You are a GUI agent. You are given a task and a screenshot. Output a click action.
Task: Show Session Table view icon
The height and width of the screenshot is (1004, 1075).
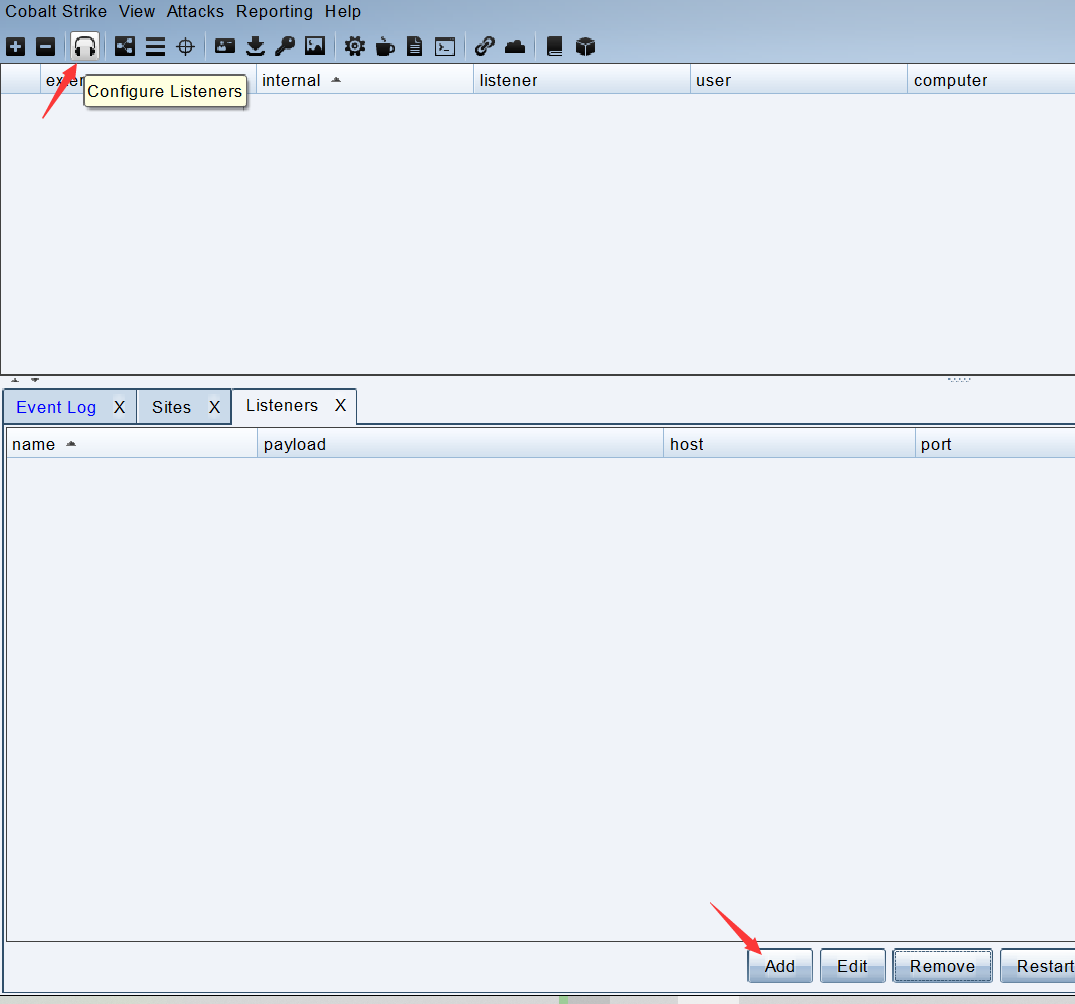point(155,47)
